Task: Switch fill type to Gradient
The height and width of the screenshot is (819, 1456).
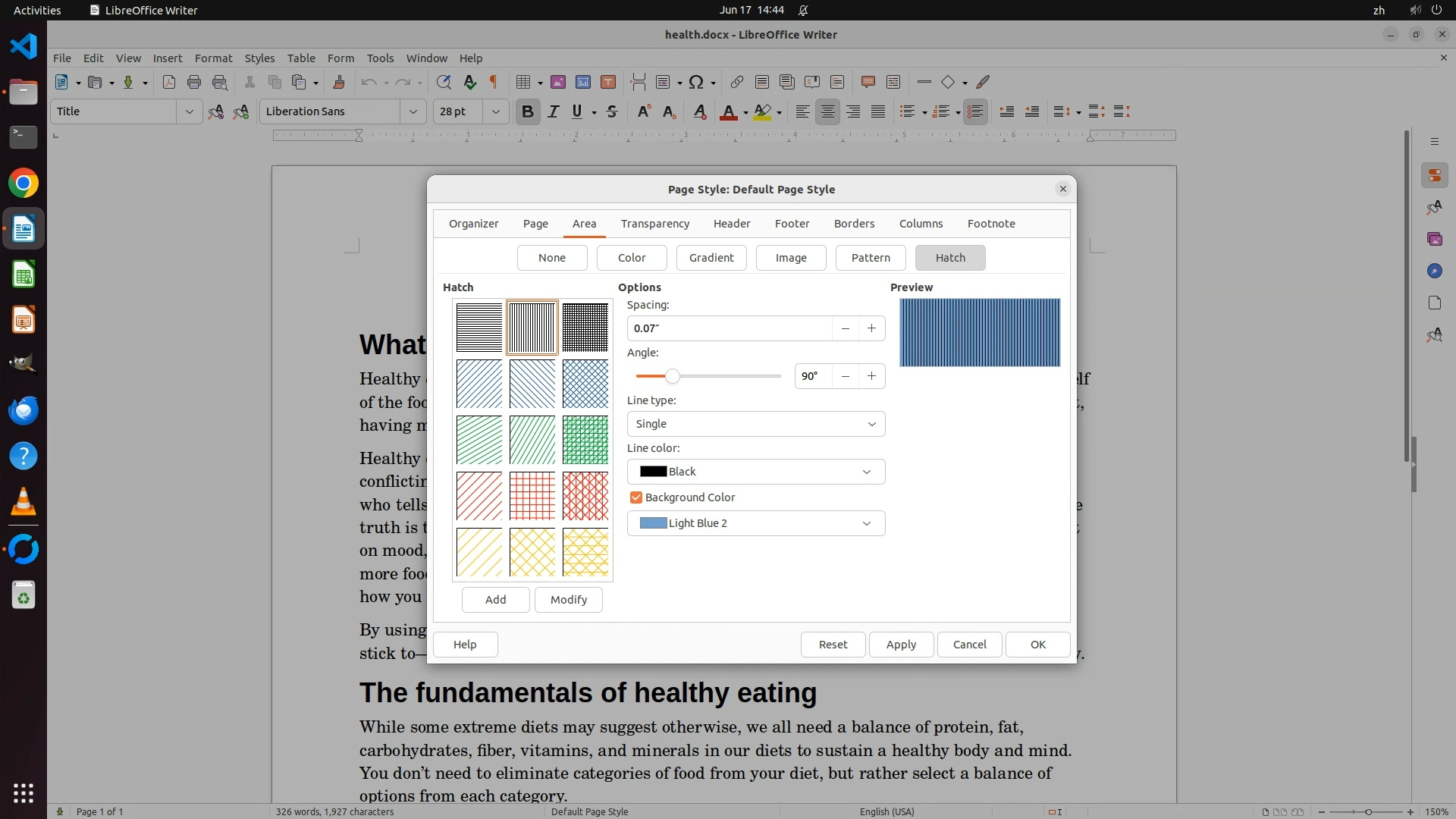Action: tap(711, 258)
